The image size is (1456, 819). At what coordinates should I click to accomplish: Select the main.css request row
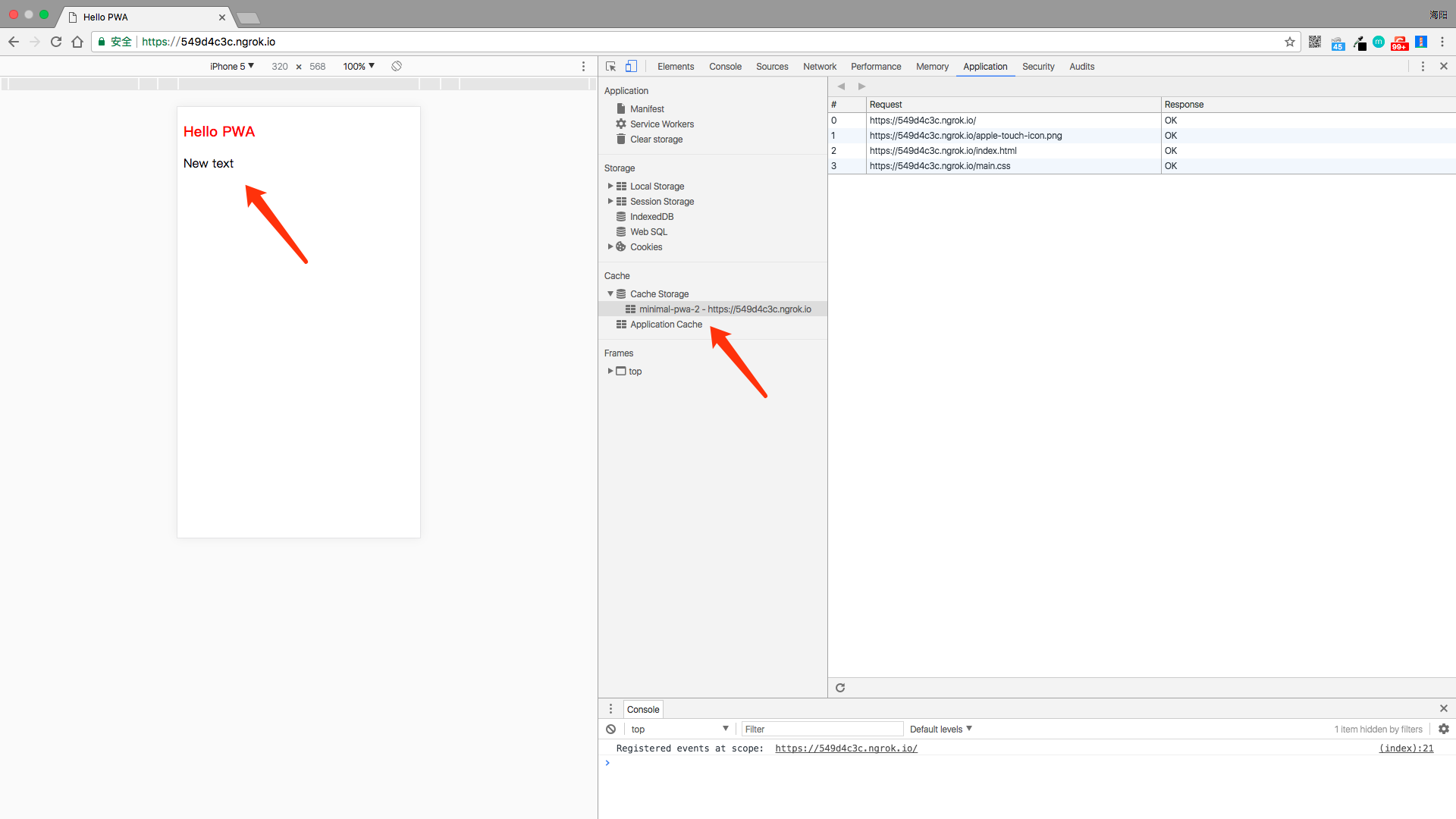pyautogui.click(x=1142, y=166)
